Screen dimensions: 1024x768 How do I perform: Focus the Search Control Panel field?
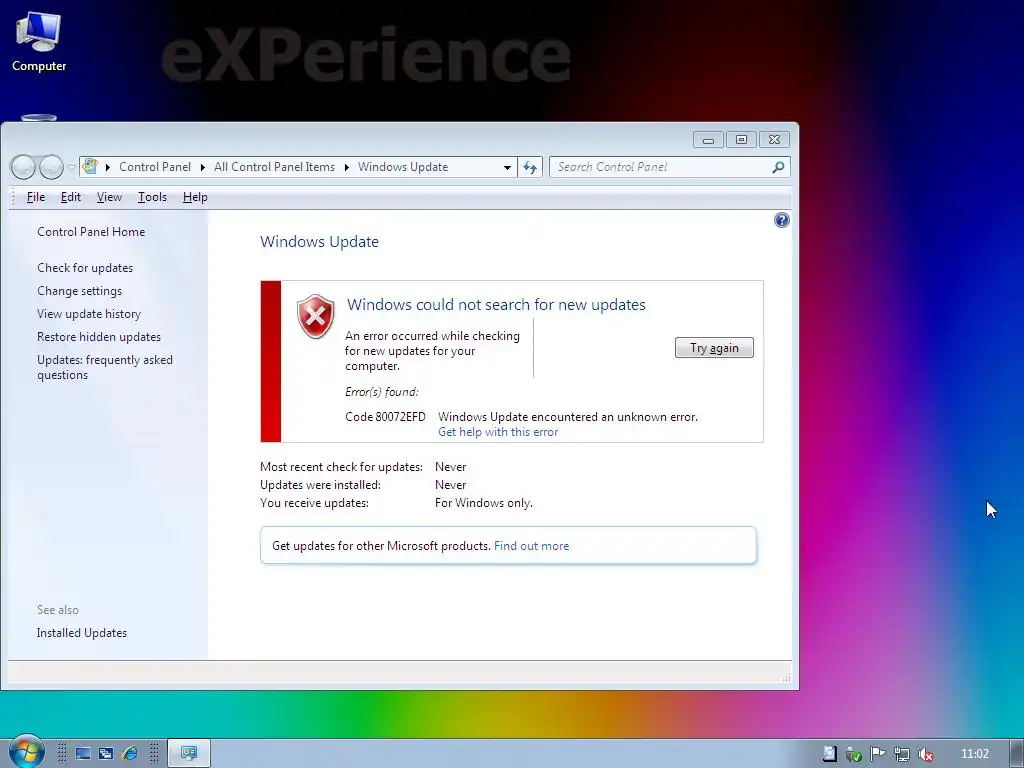(x=669, y=167)
